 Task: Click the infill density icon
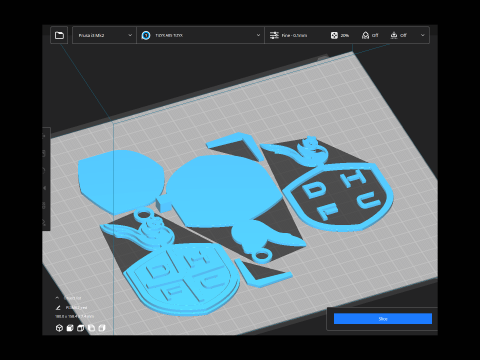tap(334, 35)
